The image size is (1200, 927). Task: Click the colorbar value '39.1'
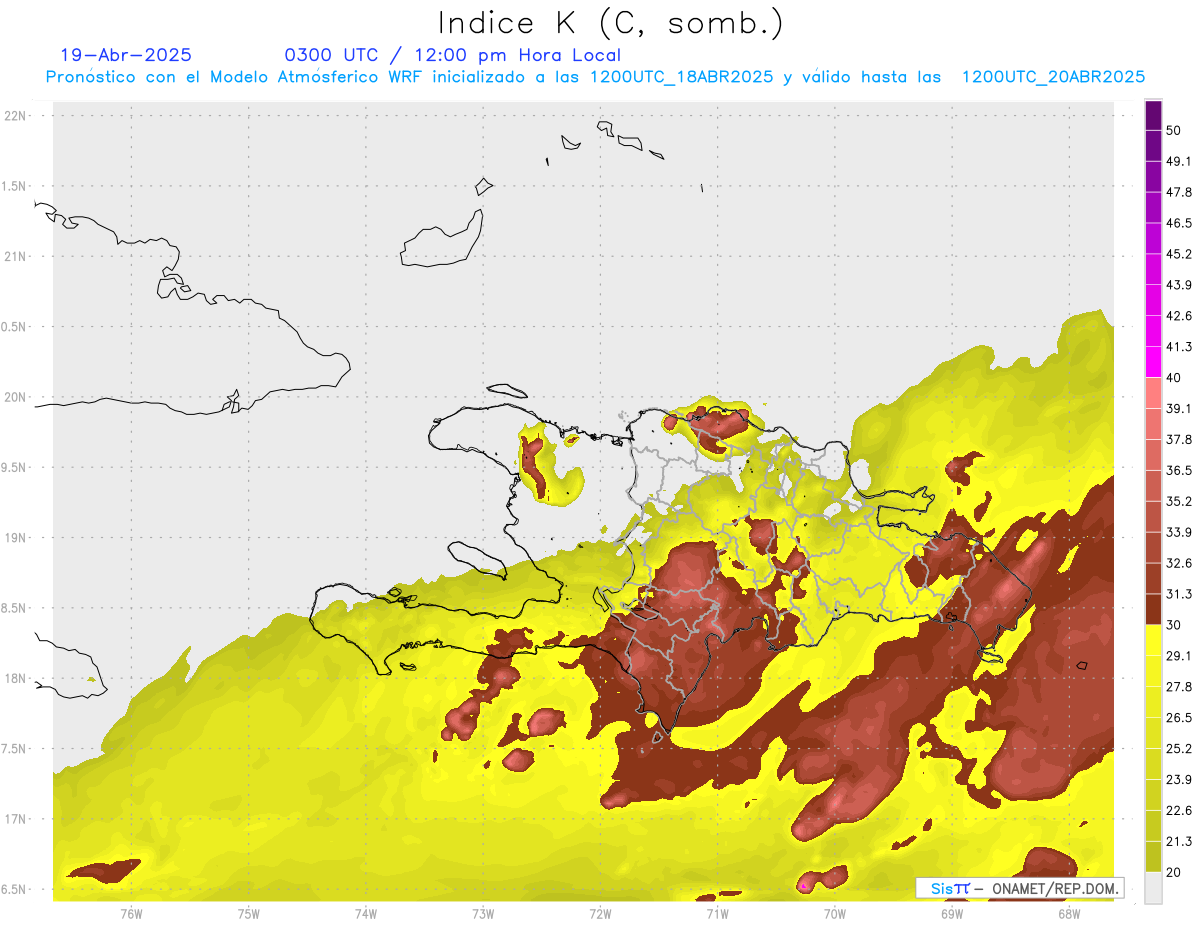tap(1179, 408)
